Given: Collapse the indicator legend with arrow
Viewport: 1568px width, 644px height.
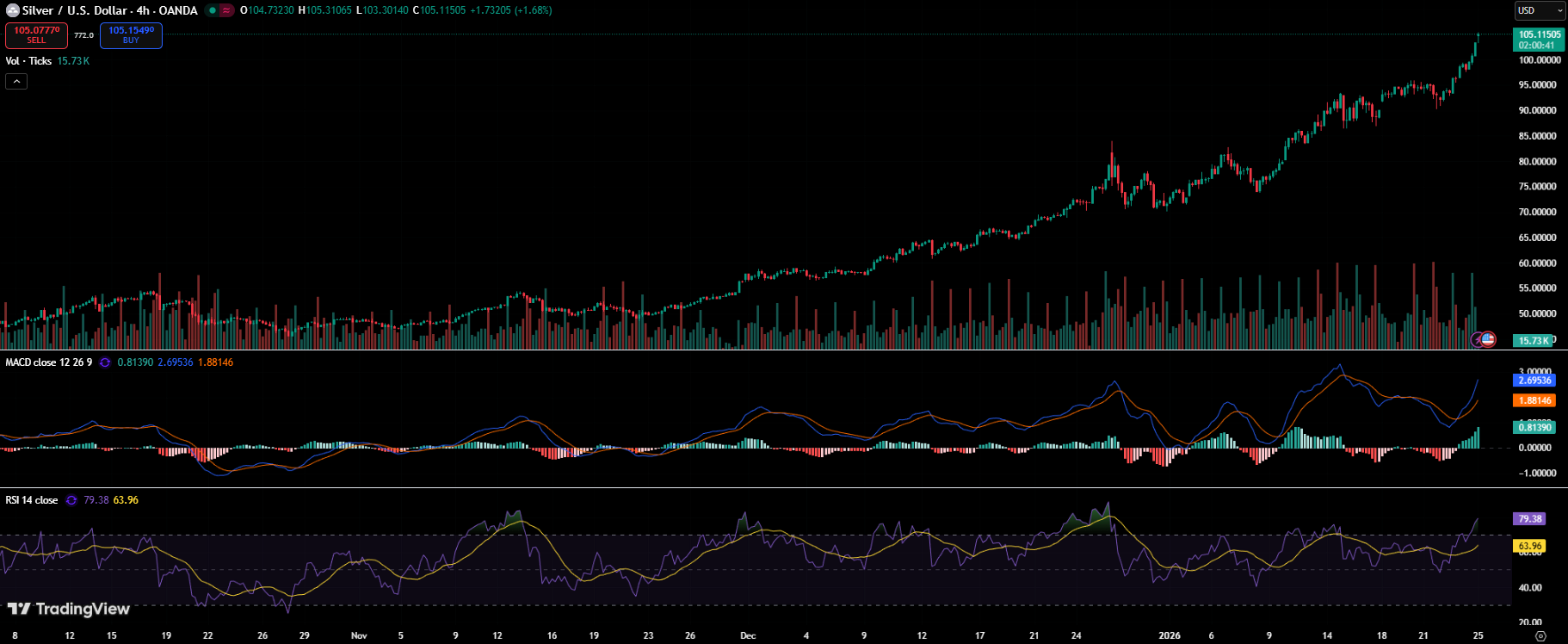Looking at the screenshot, I should click(16, 81).
